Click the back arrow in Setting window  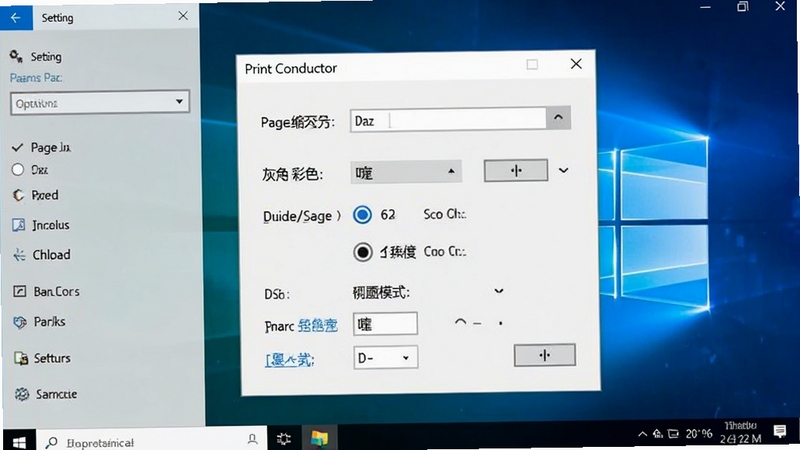[x=16, y=18]
